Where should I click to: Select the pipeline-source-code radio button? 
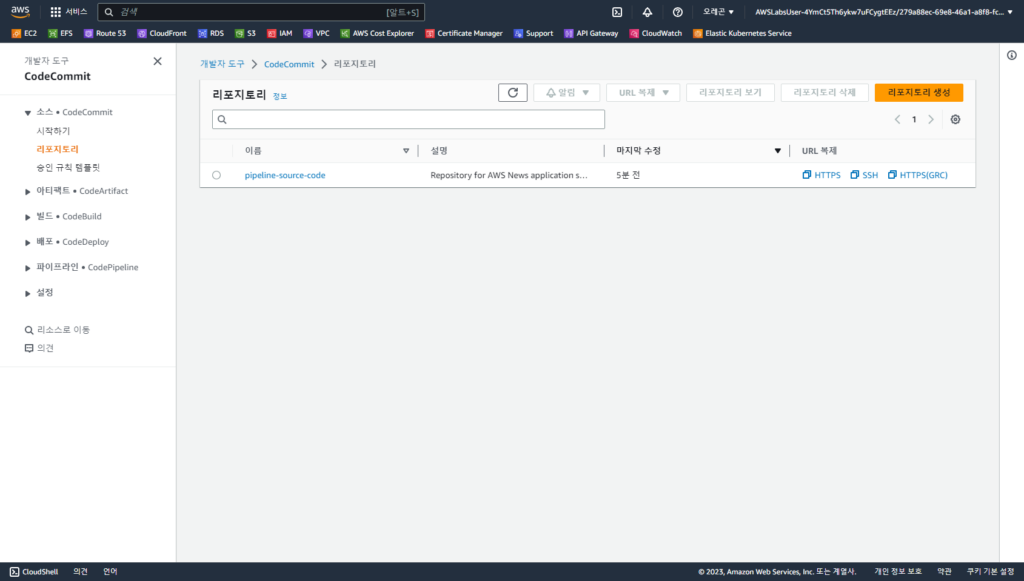[x=216, y=175]
